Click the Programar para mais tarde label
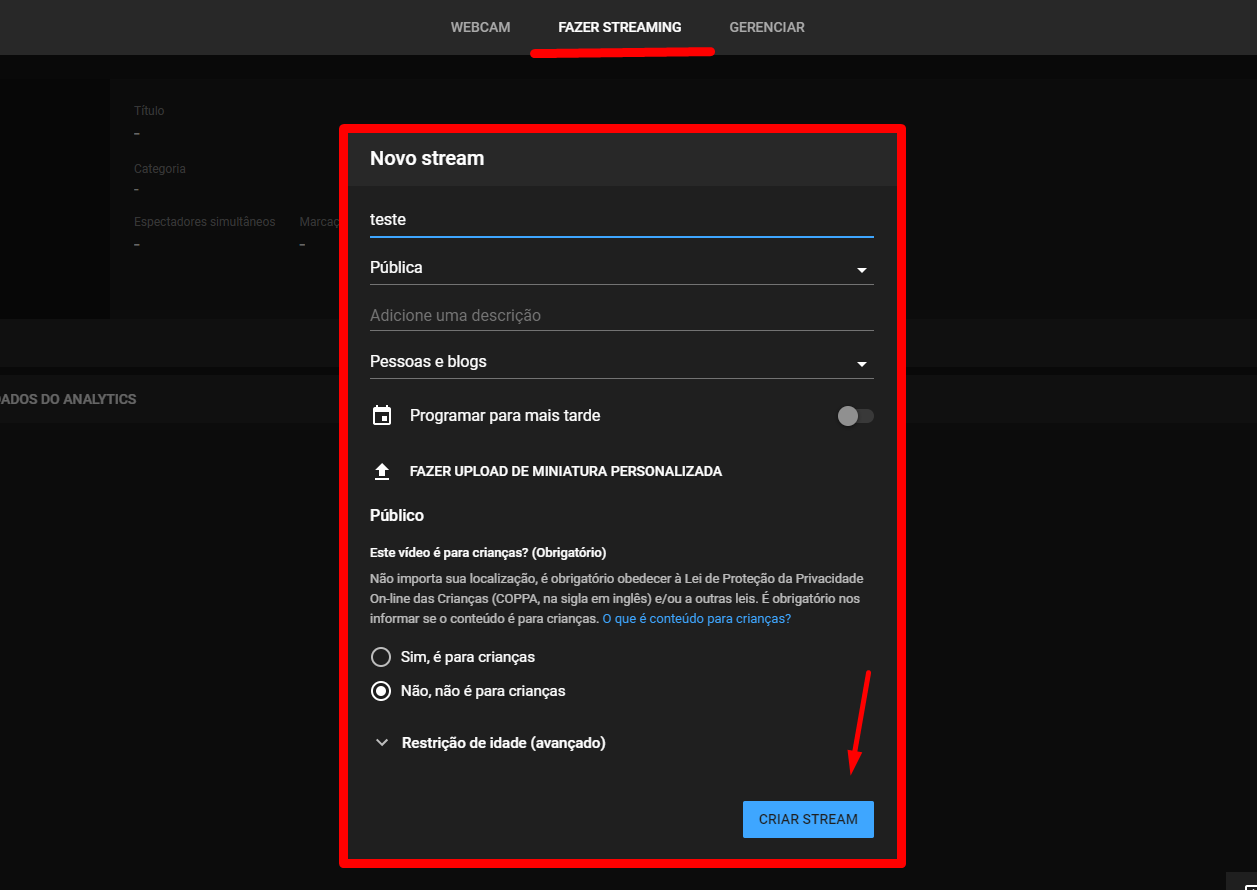Viewport: 1257px width, 890px height. [x=505, y=416]
